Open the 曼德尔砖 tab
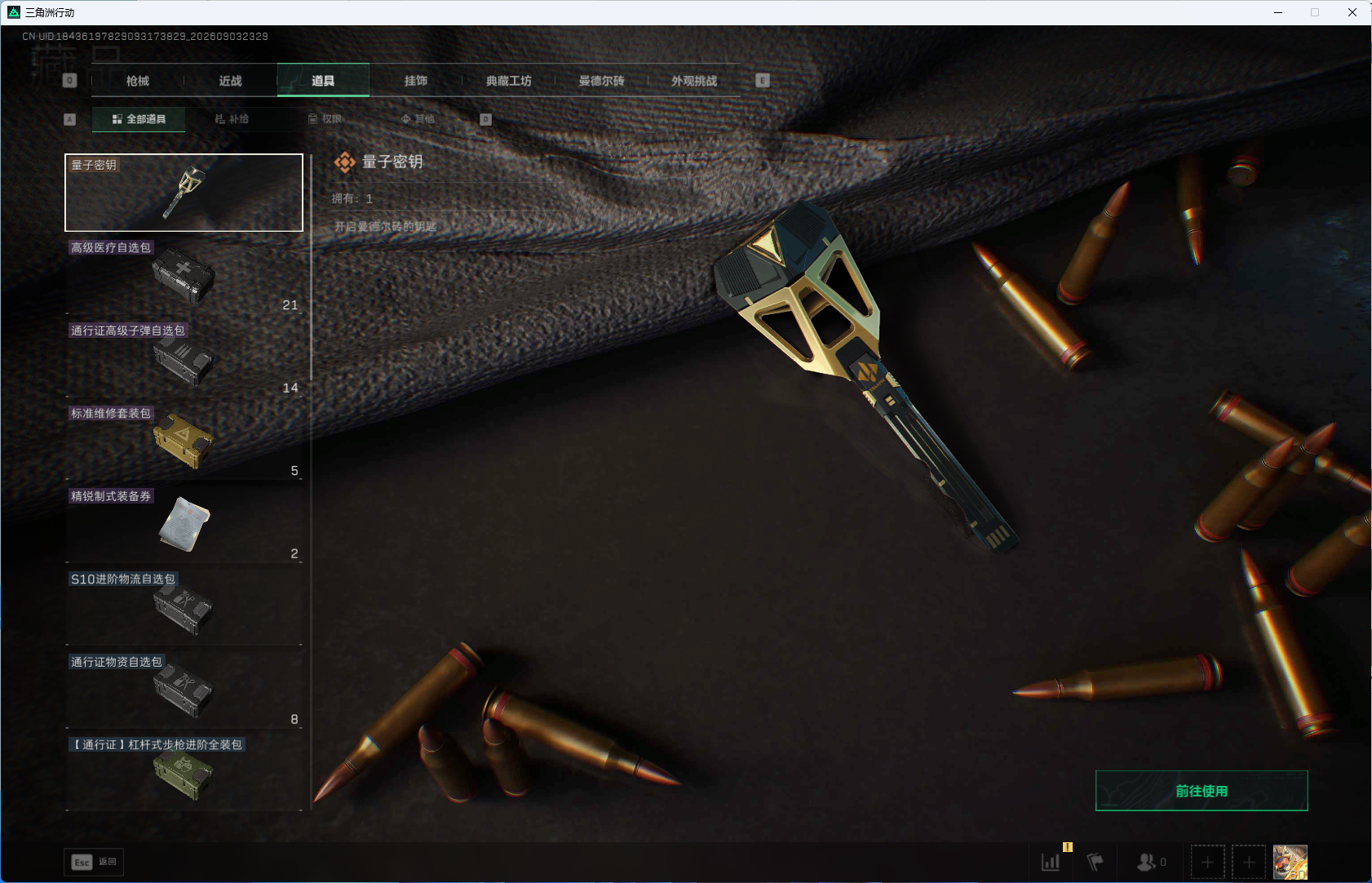Screen dimensions: 1372x883 pyautogui.click(x=602, y=81)
